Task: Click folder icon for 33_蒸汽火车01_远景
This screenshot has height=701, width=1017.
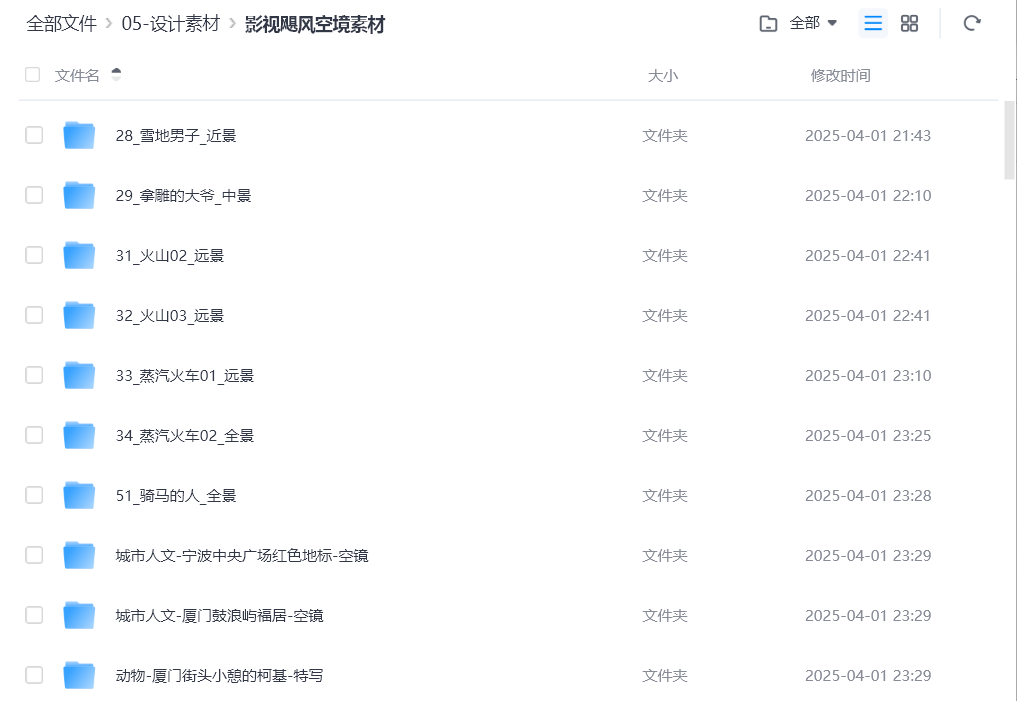Action: (x=79, y=375)
